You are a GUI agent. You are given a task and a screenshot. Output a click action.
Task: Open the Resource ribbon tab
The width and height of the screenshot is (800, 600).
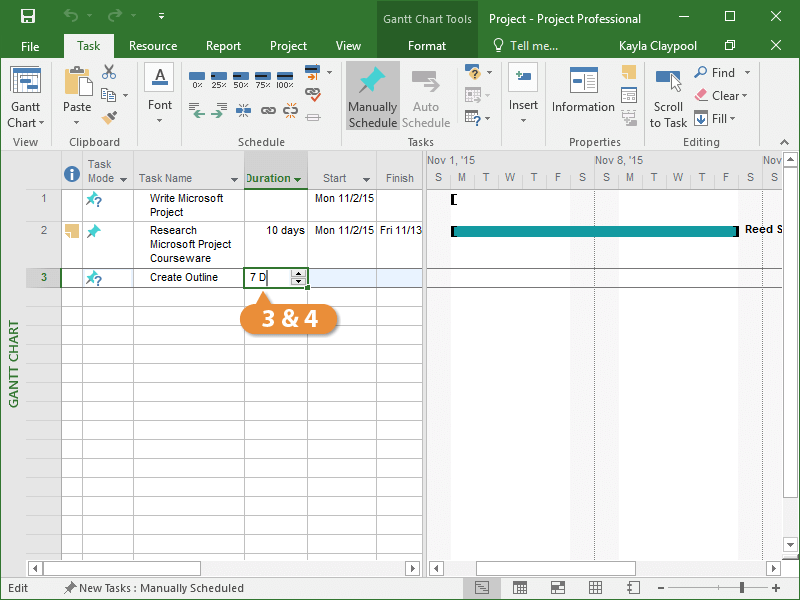(x=153, y=46)
